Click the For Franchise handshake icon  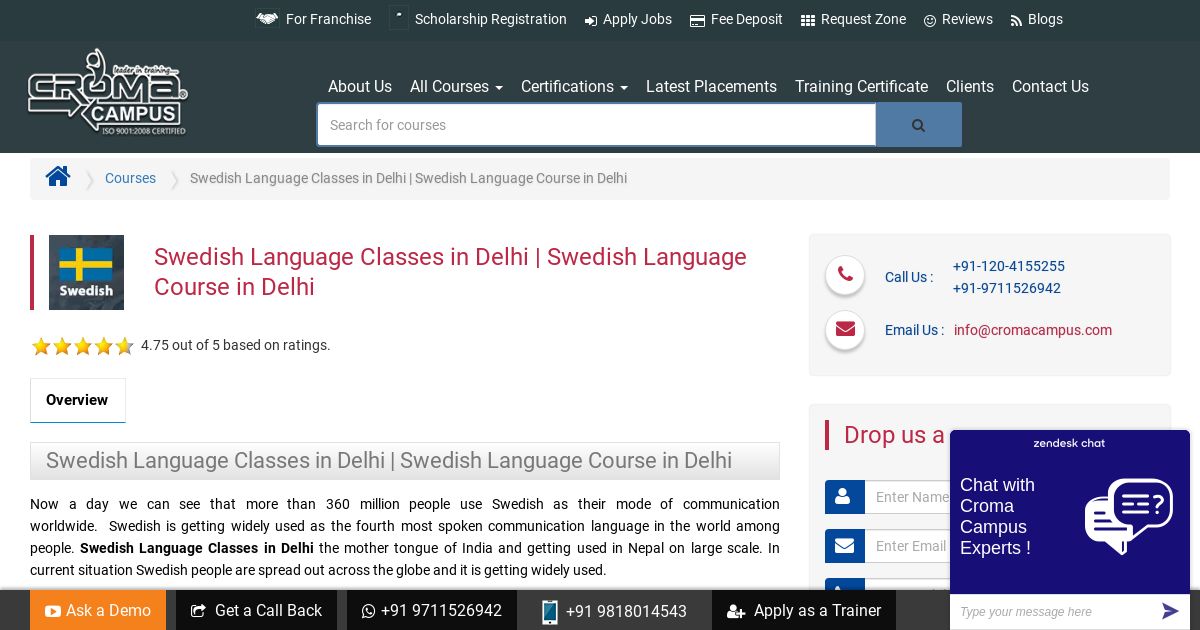267,19
